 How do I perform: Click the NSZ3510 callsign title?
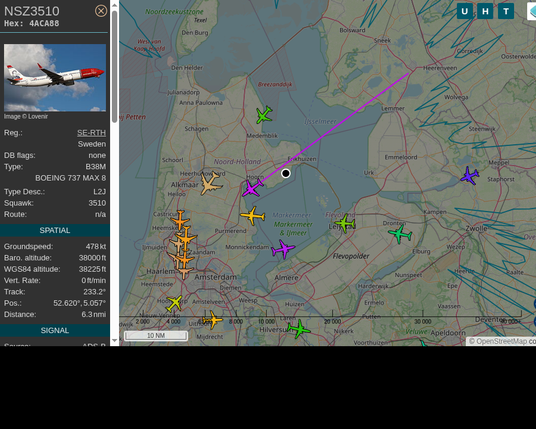coord(32,11)
